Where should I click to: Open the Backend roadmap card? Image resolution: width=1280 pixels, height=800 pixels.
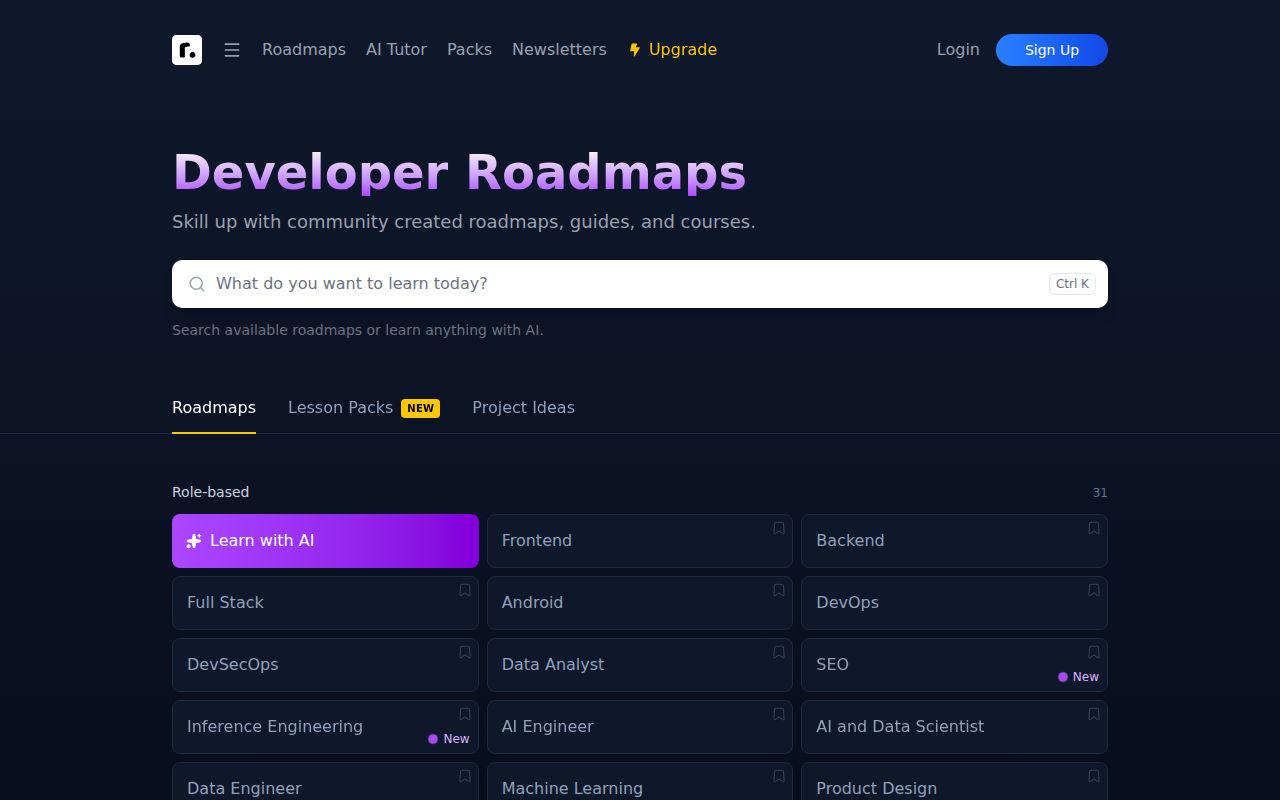(x=954, y=541)
